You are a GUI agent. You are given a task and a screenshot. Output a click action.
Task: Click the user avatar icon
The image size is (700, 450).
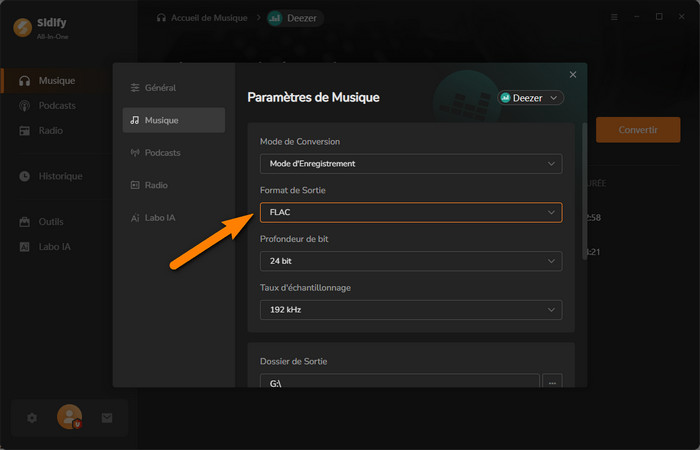[x=69, y=417]
